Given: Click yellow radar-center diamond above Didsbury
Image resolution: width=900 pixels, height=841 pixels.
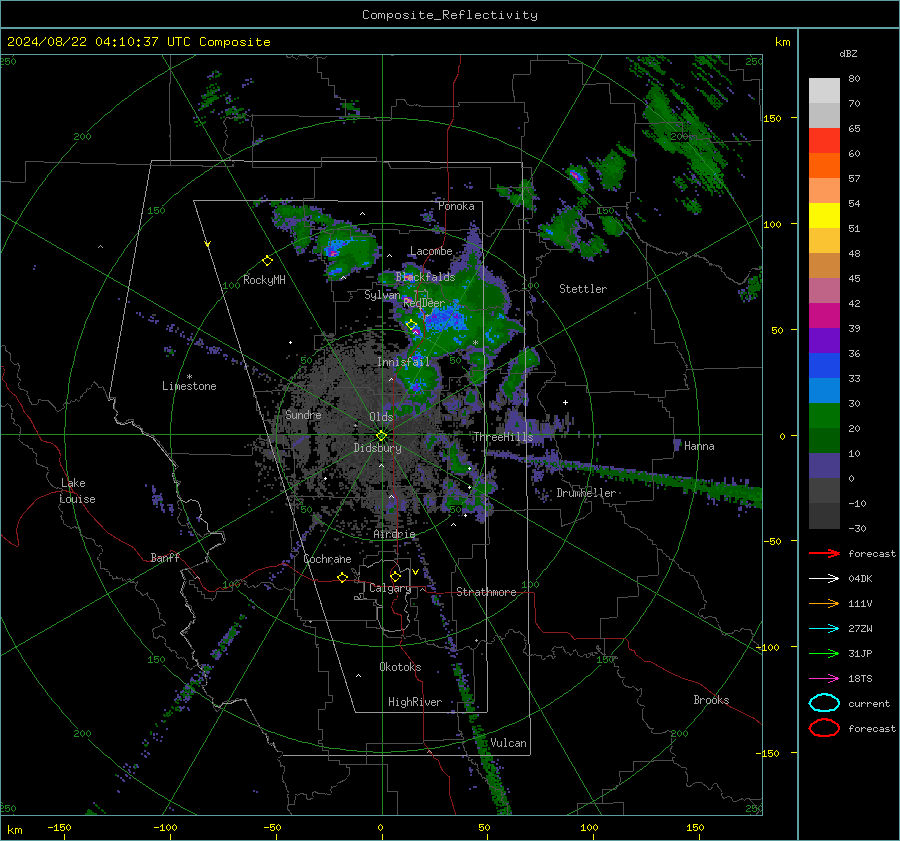Looking at the screenshot, I should pyautogui.click(x=381, y=436).
